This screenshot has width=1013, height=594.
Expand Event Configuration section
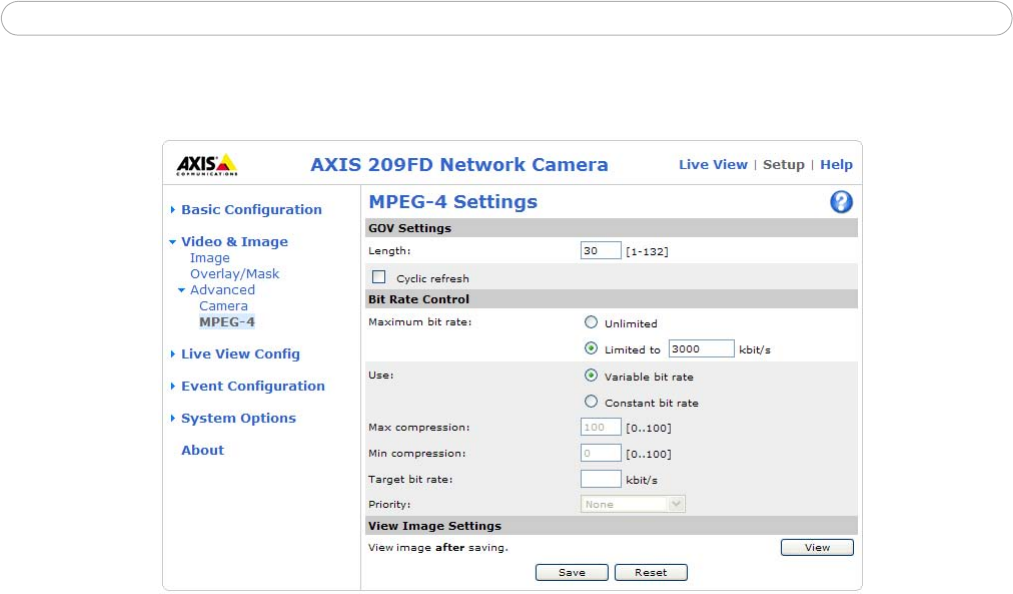pos(252,386)
